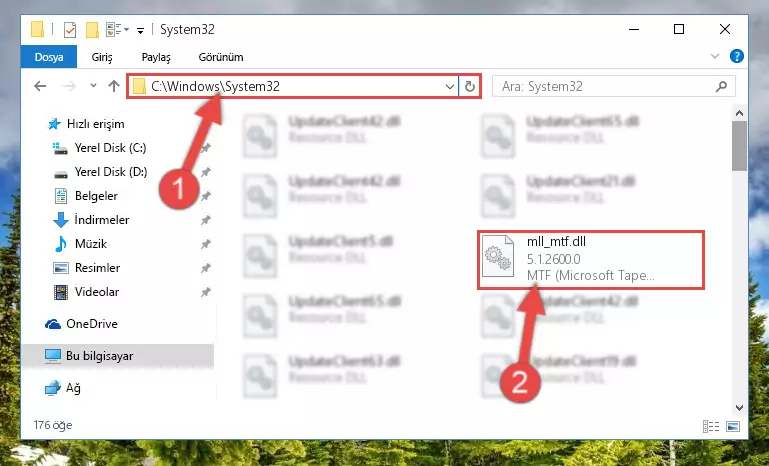Toggle the pin beside Videolar
The width and height of the screenshot is (769, 466).
205,292
